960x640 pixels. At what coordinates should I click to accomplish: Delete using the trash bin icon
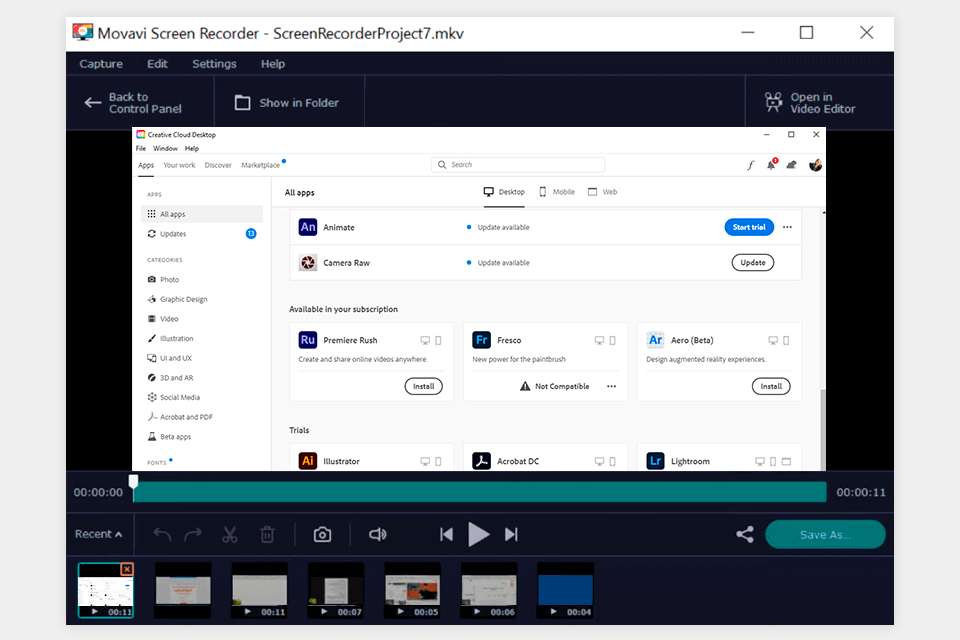pyautogui.click(x=267, y=535)
